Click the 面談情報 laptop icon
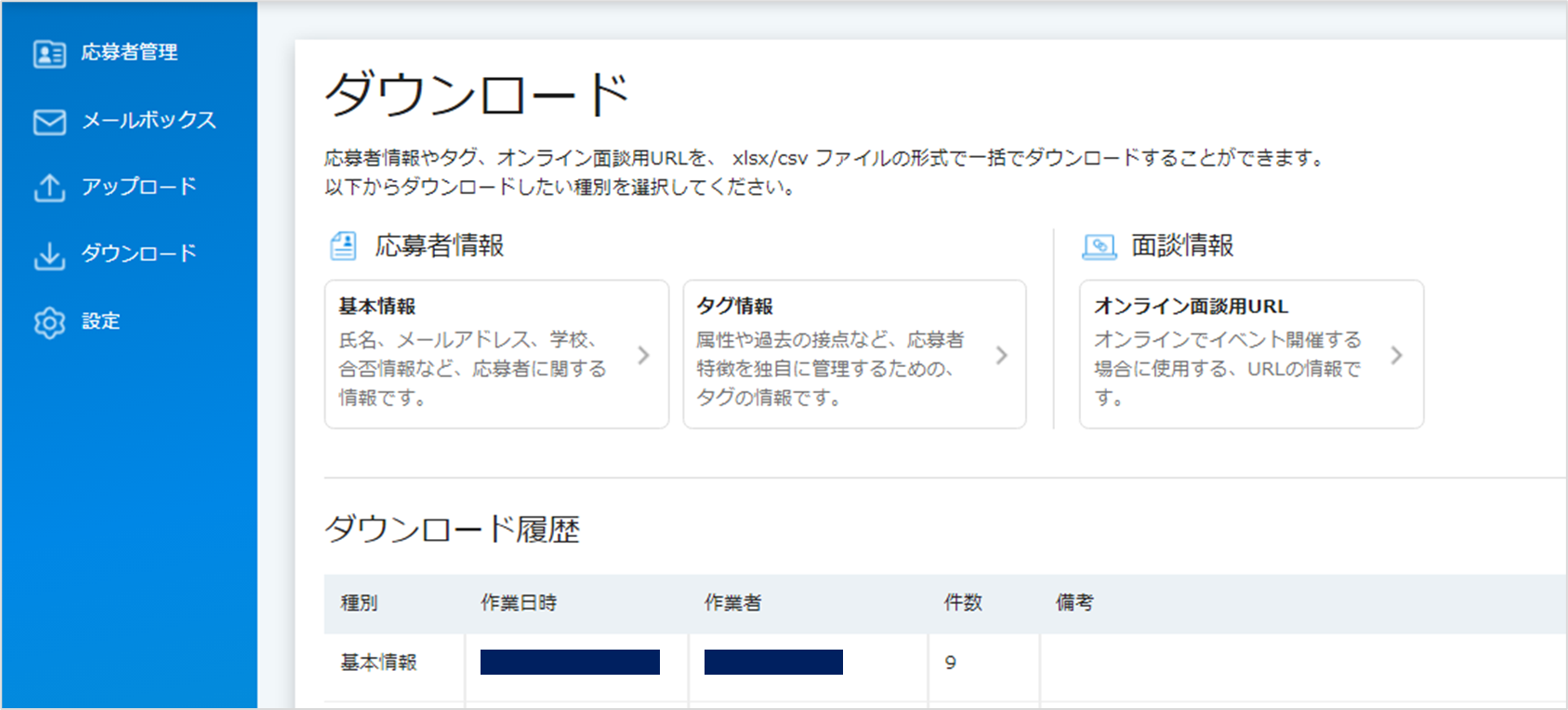This screenshot has height=710, width=1568. [x=1100, y=247]
